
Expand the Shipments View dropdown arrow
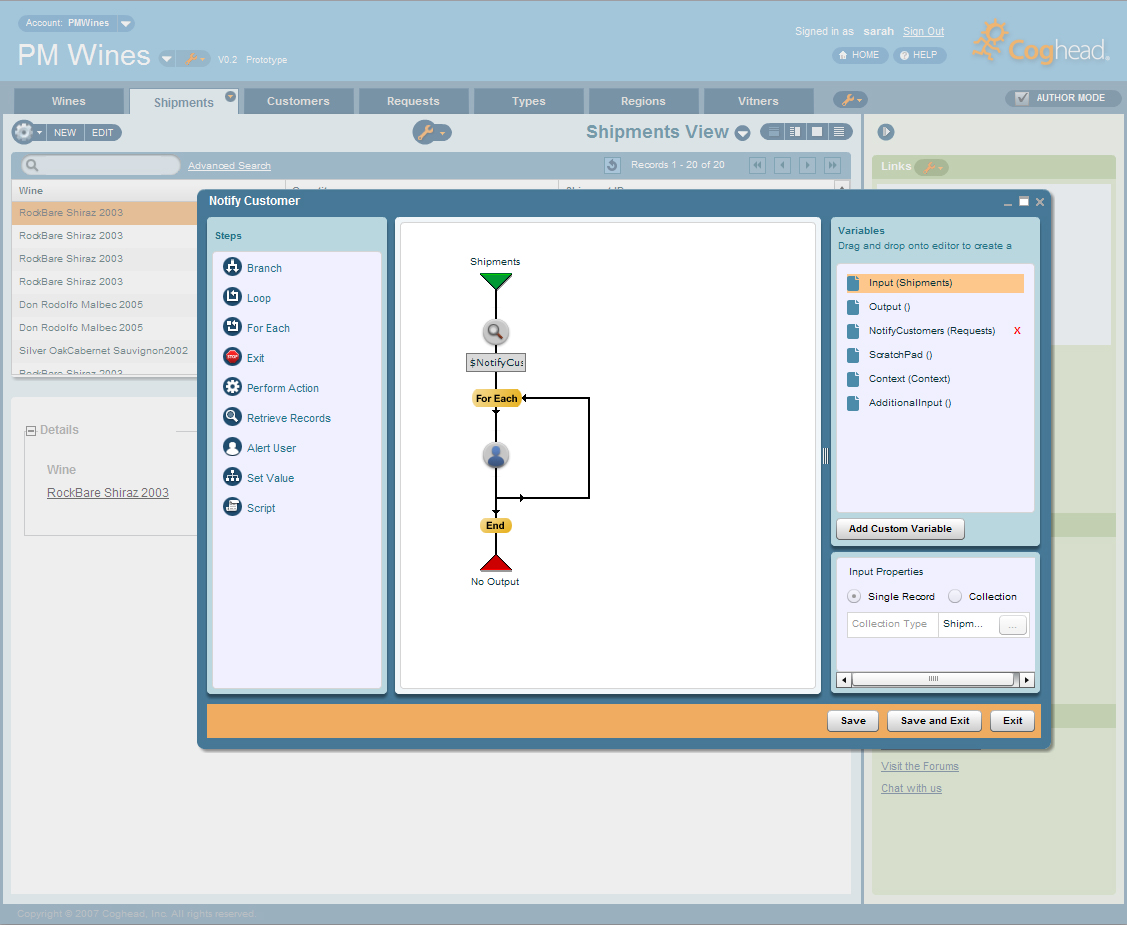point(743,133)
